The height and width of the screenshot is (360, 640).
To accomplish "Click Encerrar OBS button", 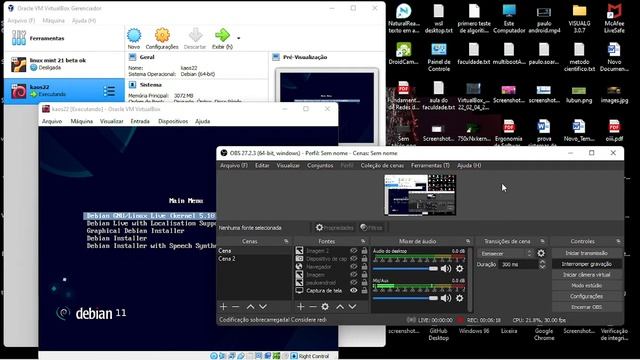I will click(587, 307).
